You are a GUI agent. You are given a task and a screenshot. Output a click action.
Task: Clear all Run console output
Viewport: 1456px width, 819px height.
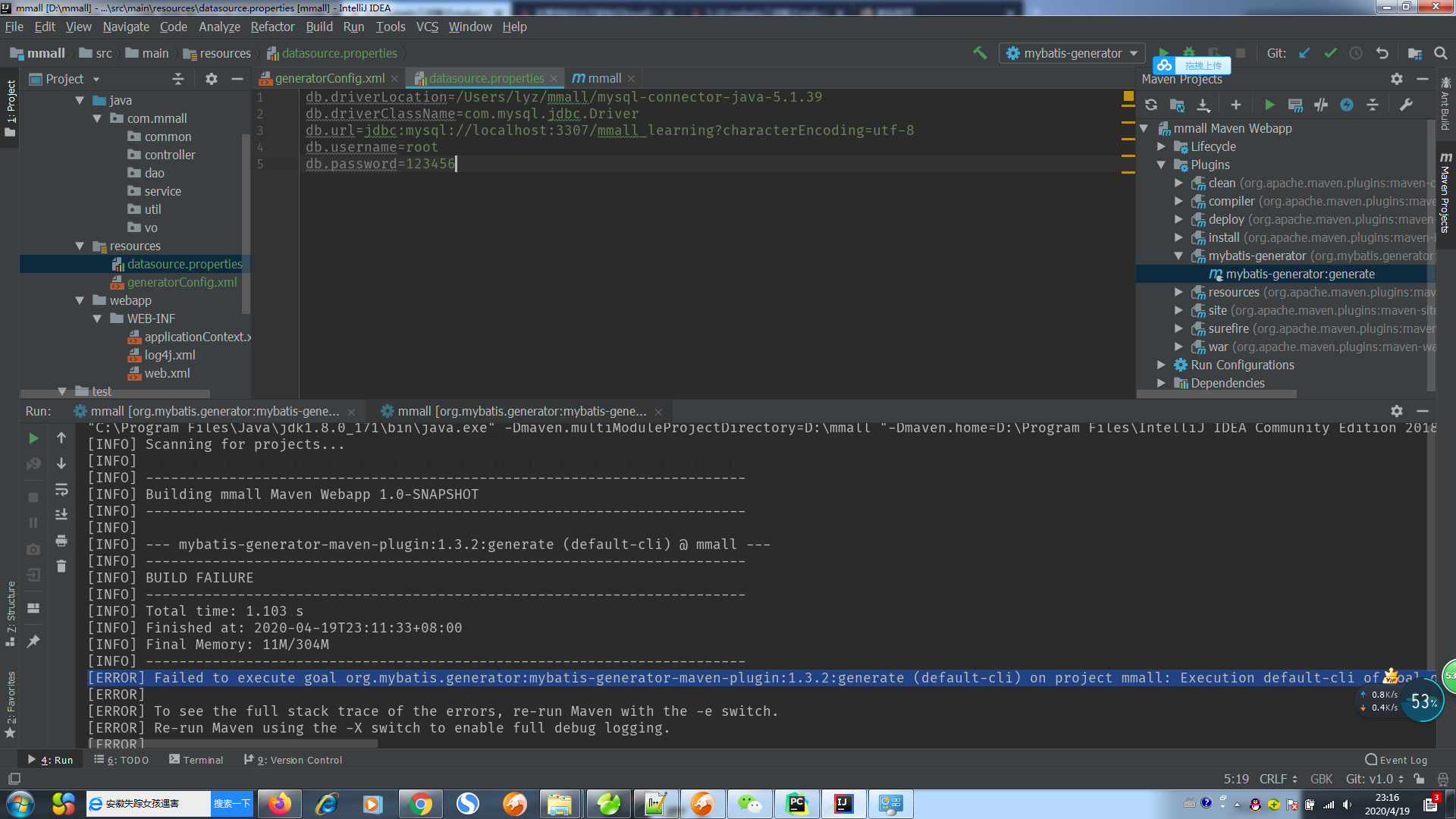(61, 566)
